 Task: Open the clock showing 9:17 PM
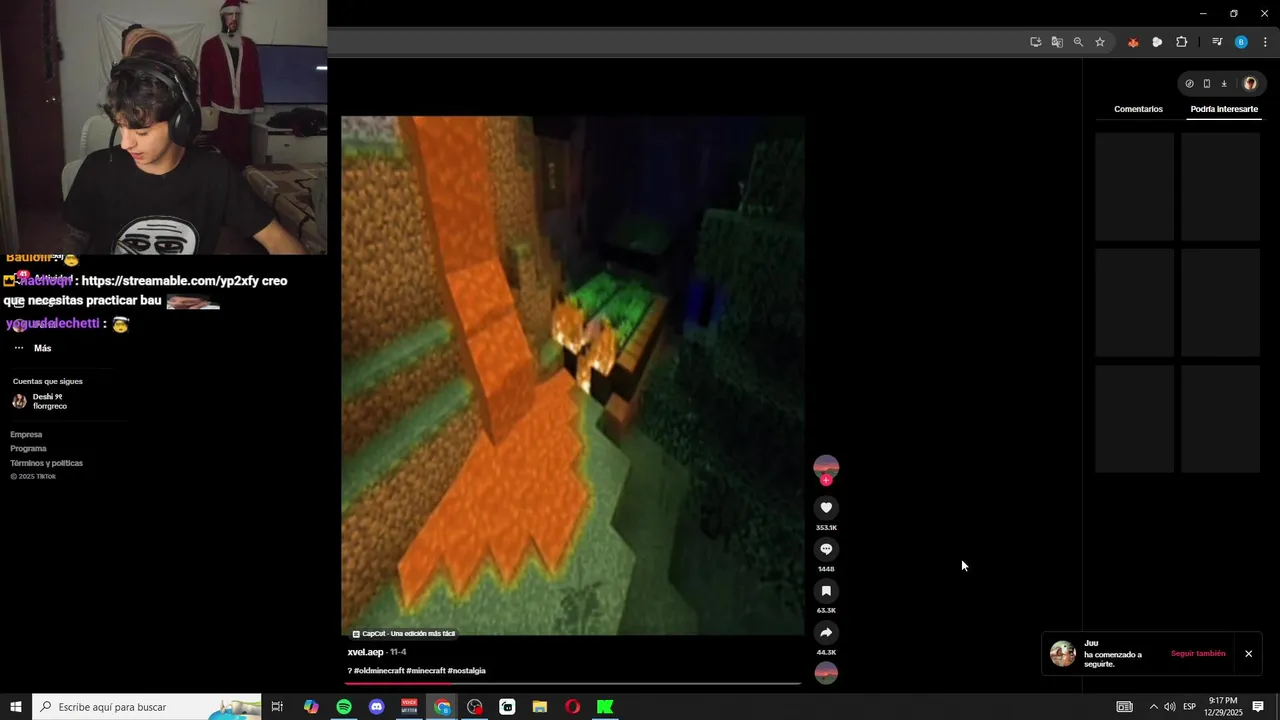1223,707
